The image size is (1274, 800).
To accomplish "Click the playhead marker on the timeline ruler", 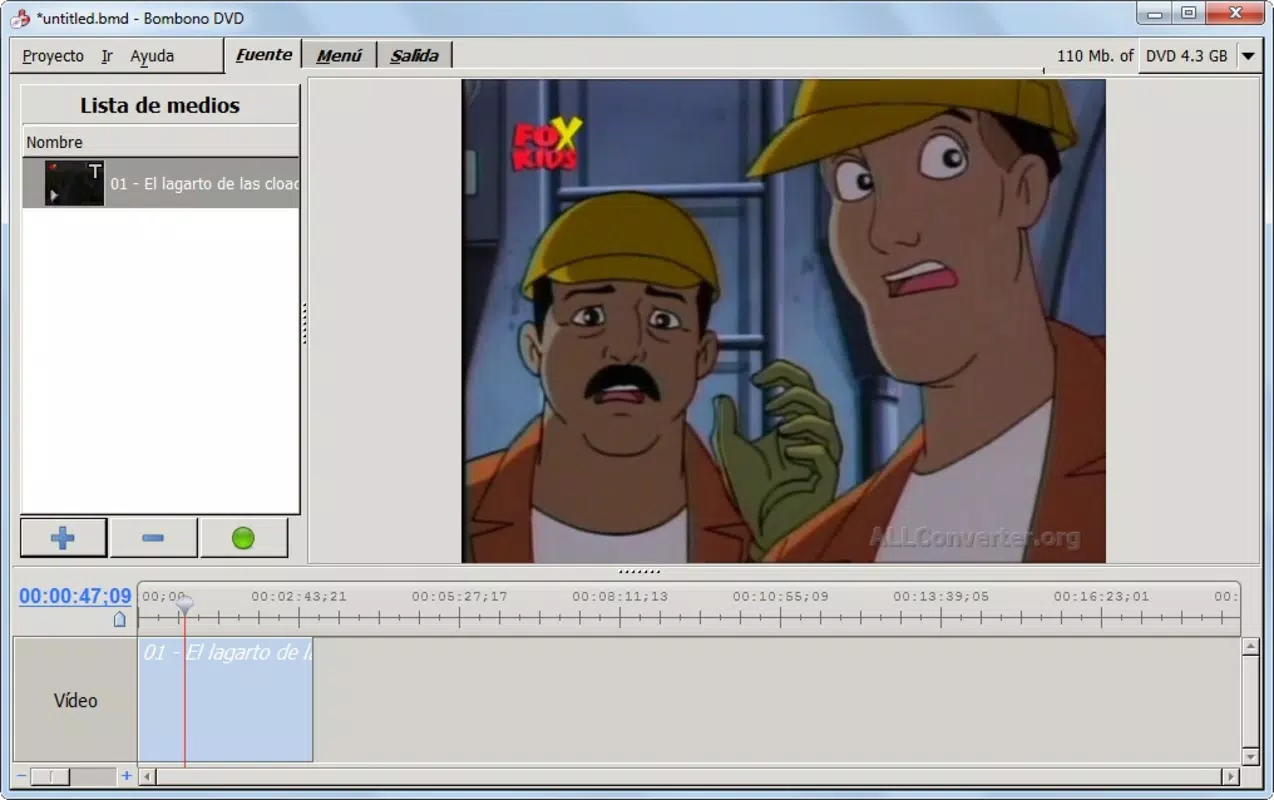I will 184,605.
